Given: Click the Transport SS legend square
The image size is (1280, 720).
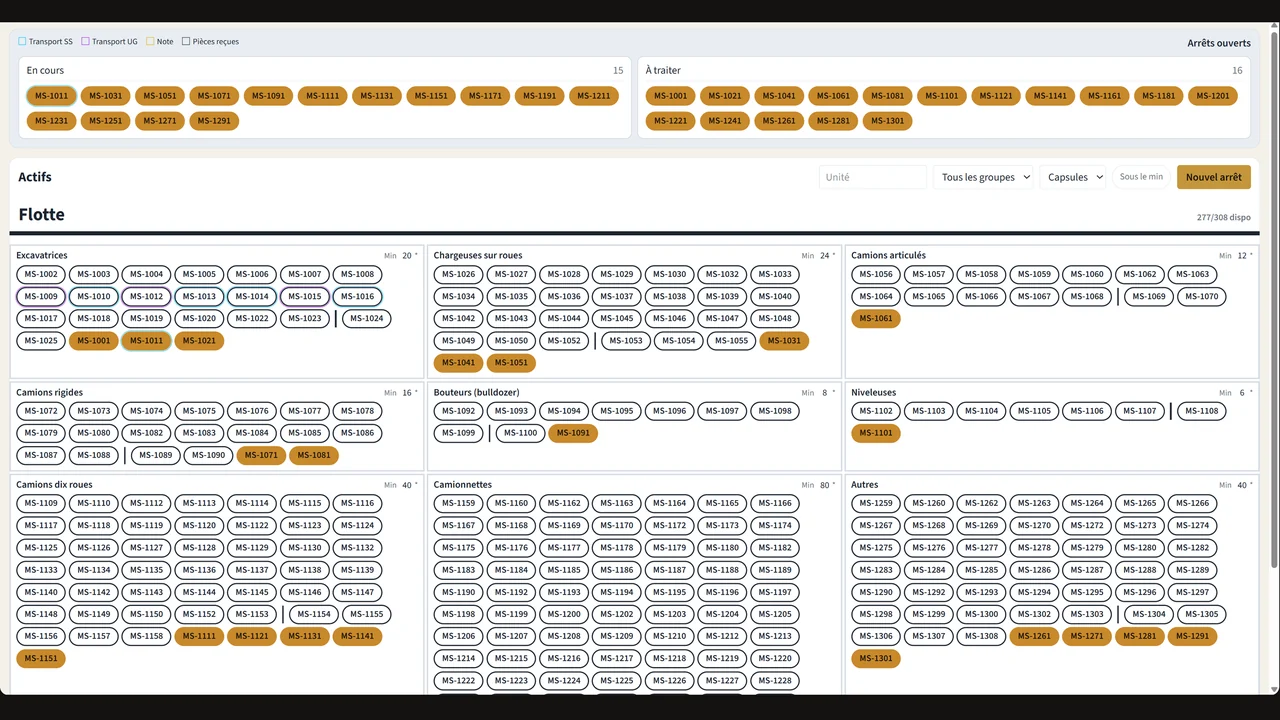Looking at the screenshot, I should (x=22, y=42).
